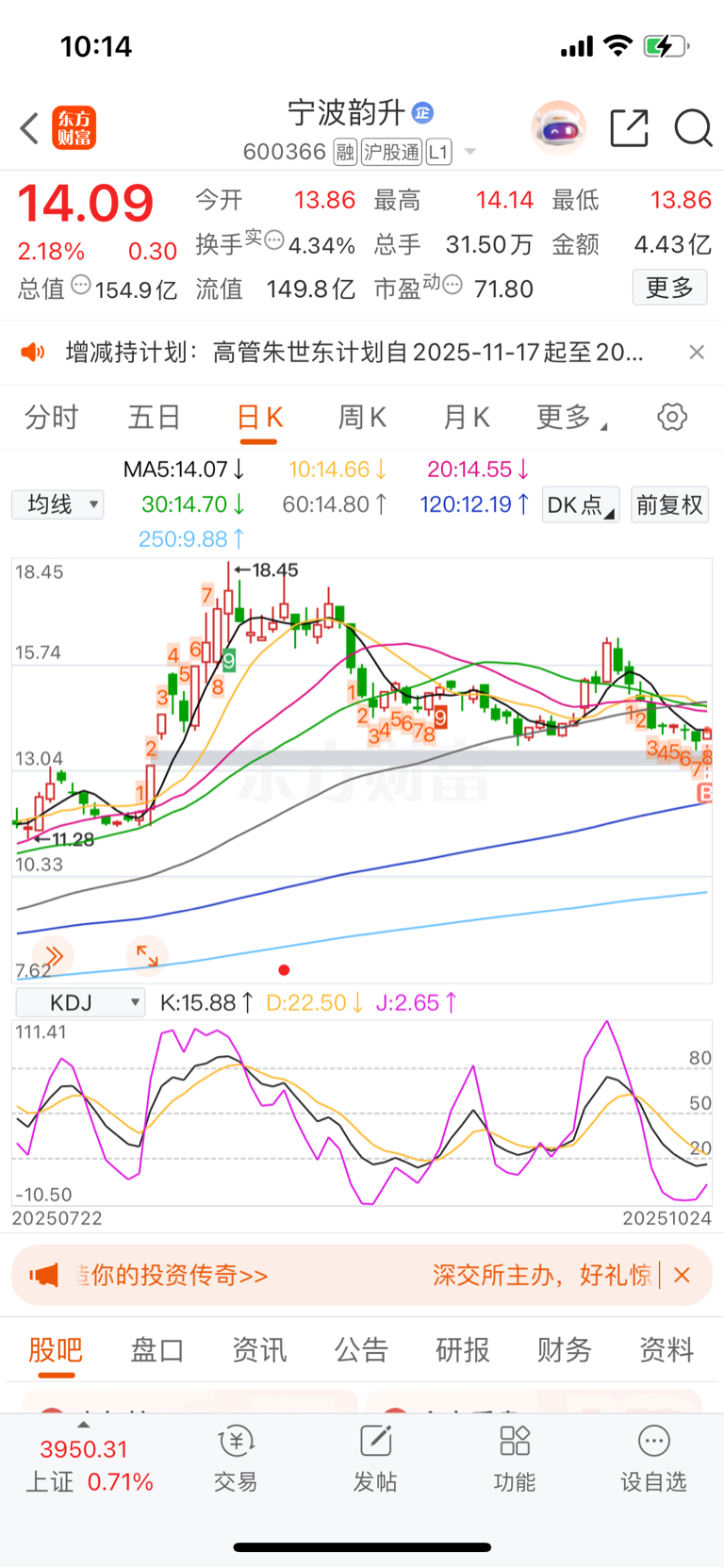Image resolution: width=724 pixels, height=1568 pixels.
Task: Open the 公告 tab
Action: pyautogui.click(x=361, y=1350)
